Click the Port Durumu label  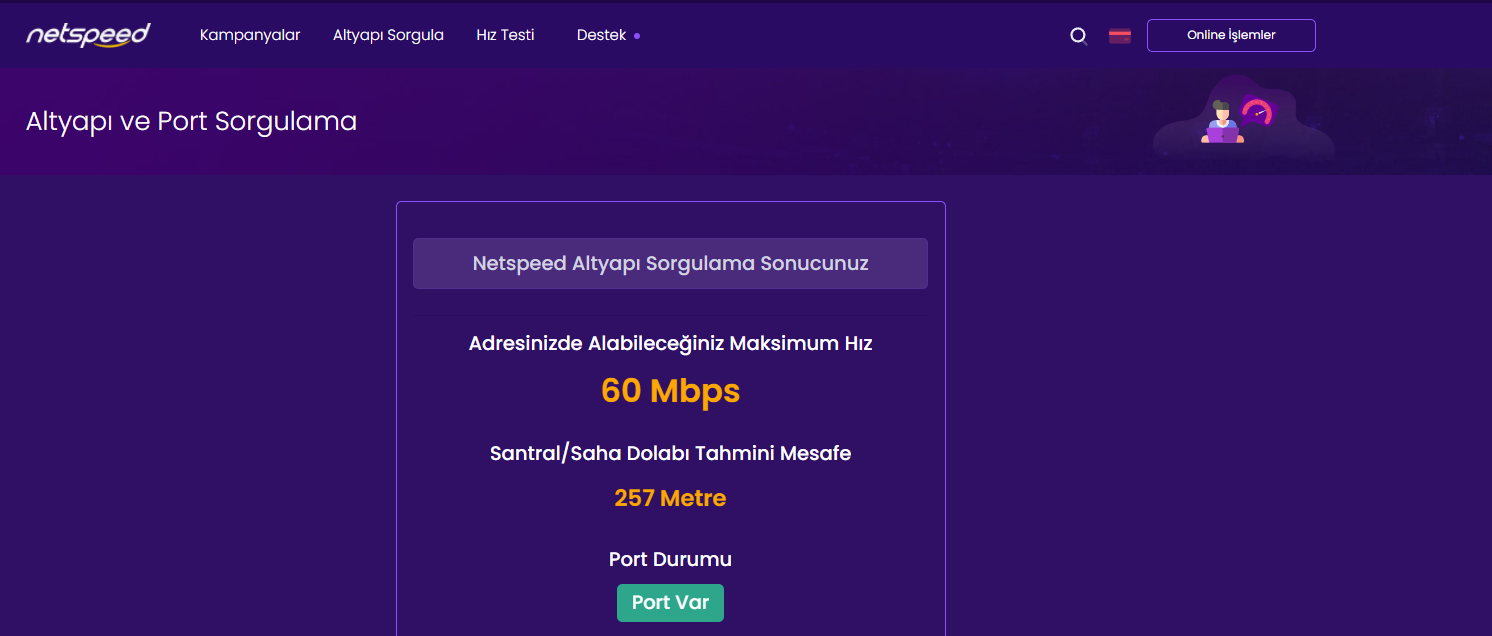[670, 559]
